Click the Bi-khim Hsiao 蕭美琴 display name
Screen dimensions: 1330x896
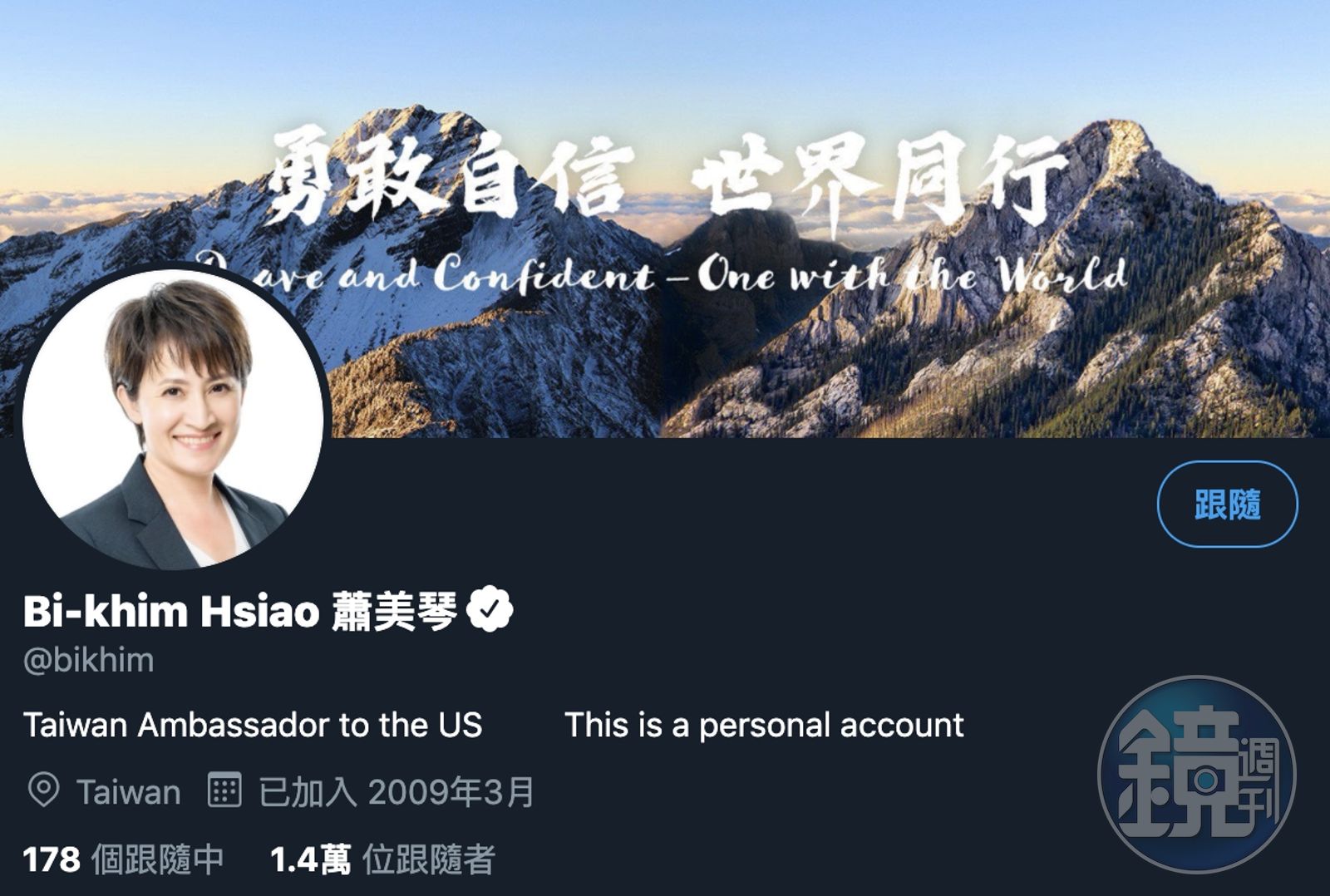240,611
